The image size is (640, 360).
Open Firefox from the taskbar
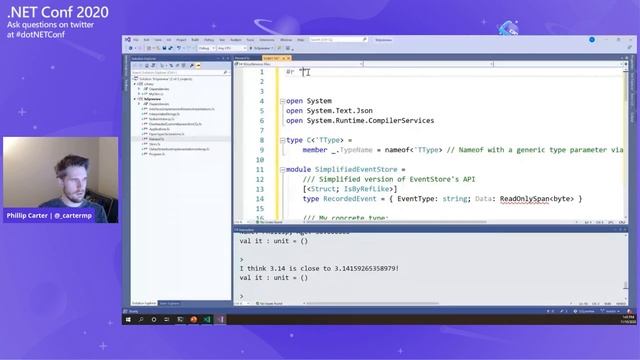193,320
